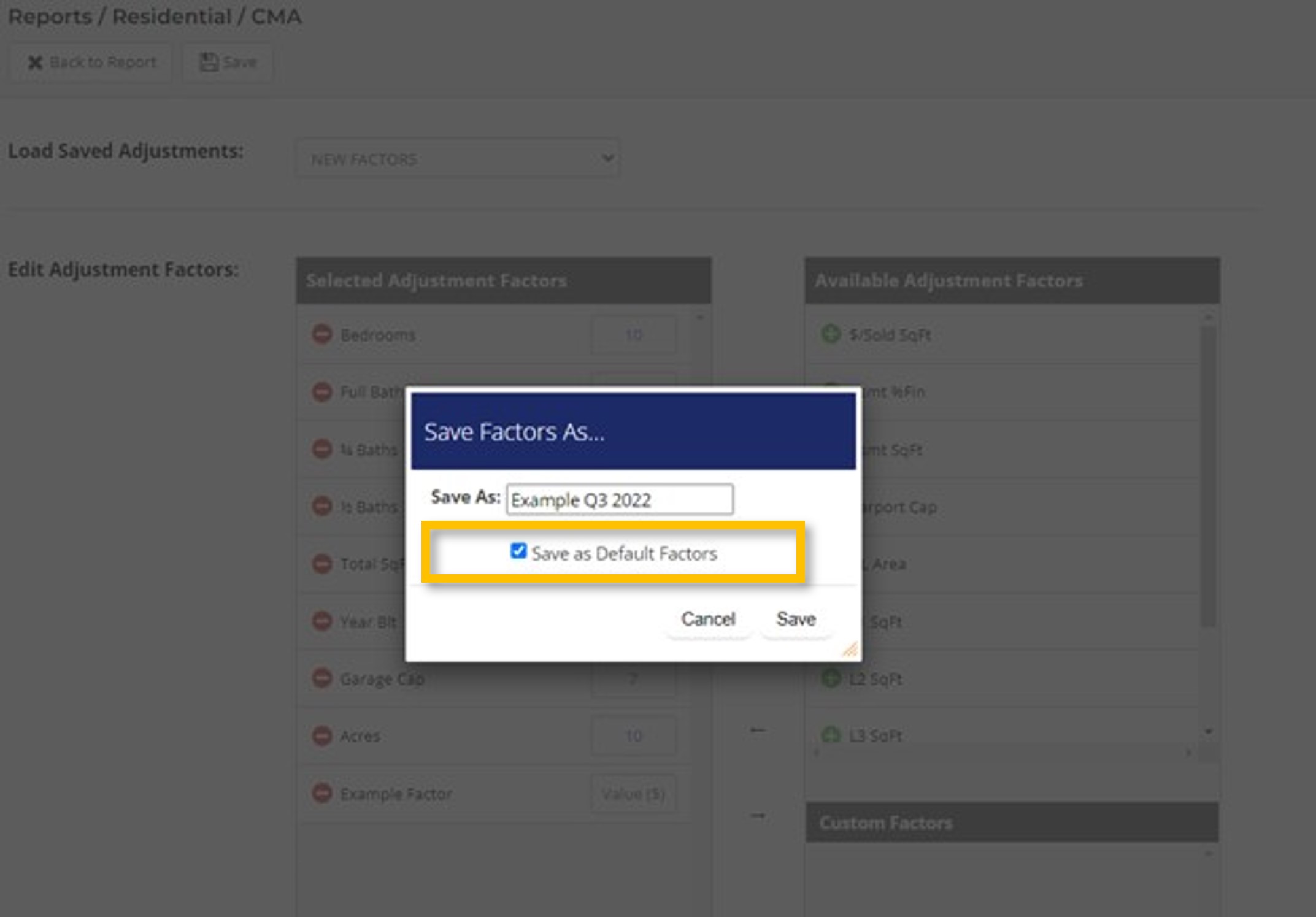Click minus icon beside Garage Cap

coord(321,678)
